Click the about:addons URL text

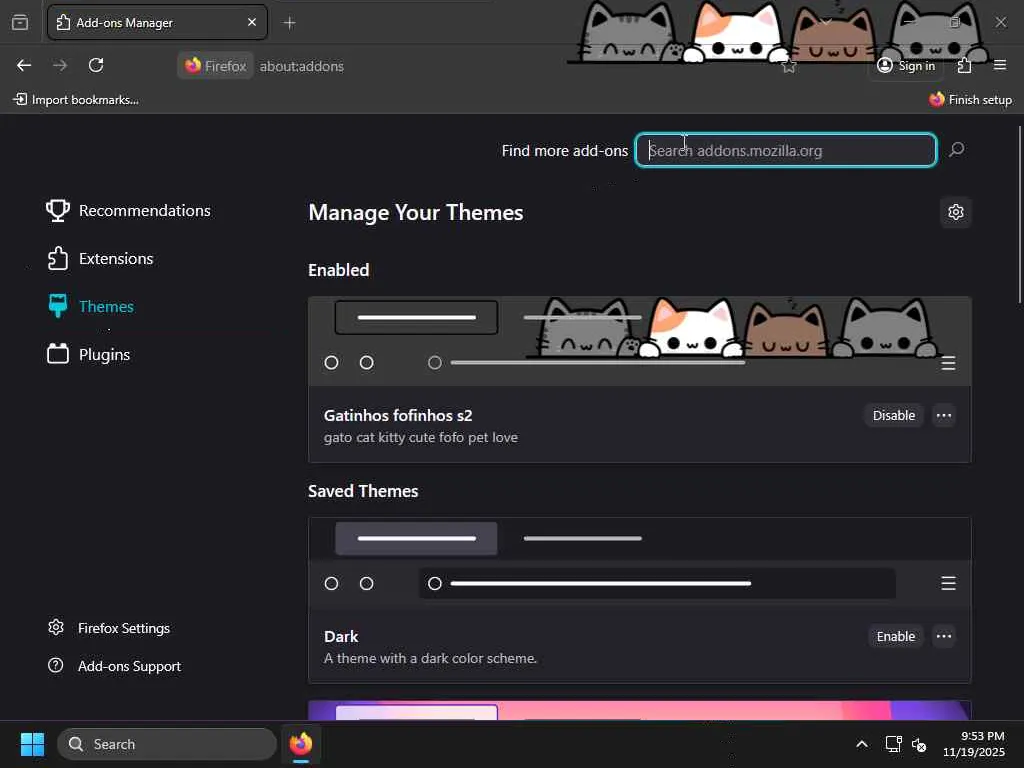tap(302, 66)
